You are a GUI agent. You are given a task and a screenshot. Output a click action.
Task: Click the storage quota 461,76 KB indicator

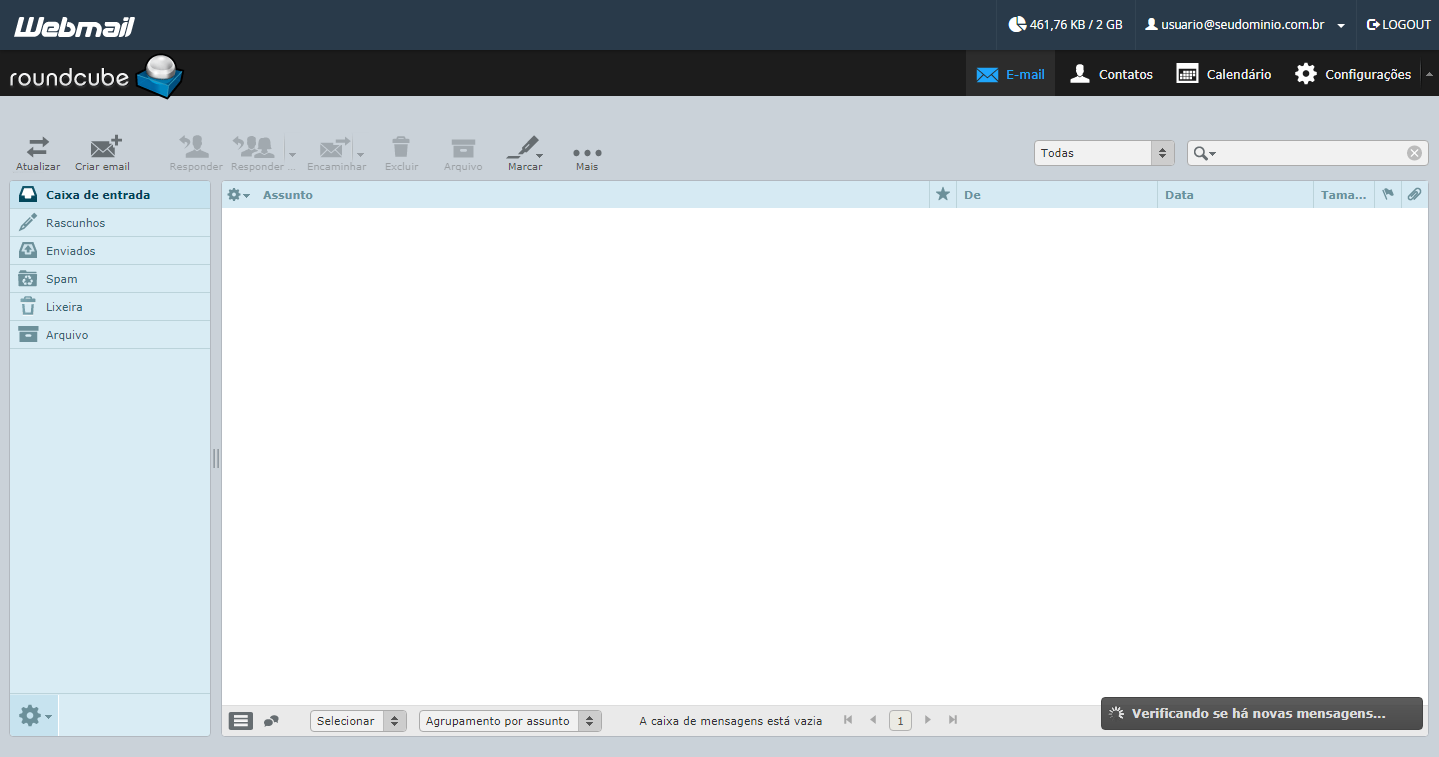coord(1065,25)
